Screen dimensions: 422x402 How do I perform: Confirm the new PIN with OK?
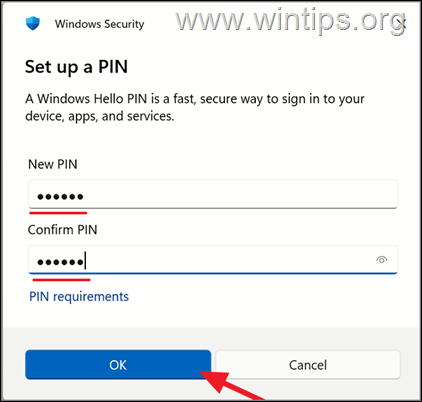tap(118, 365)
